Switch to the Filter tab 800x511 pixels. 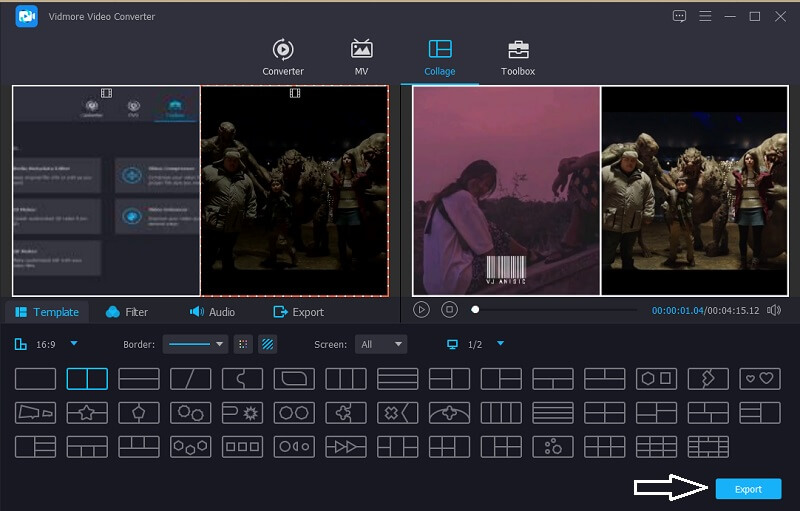(x=127, y=312)
